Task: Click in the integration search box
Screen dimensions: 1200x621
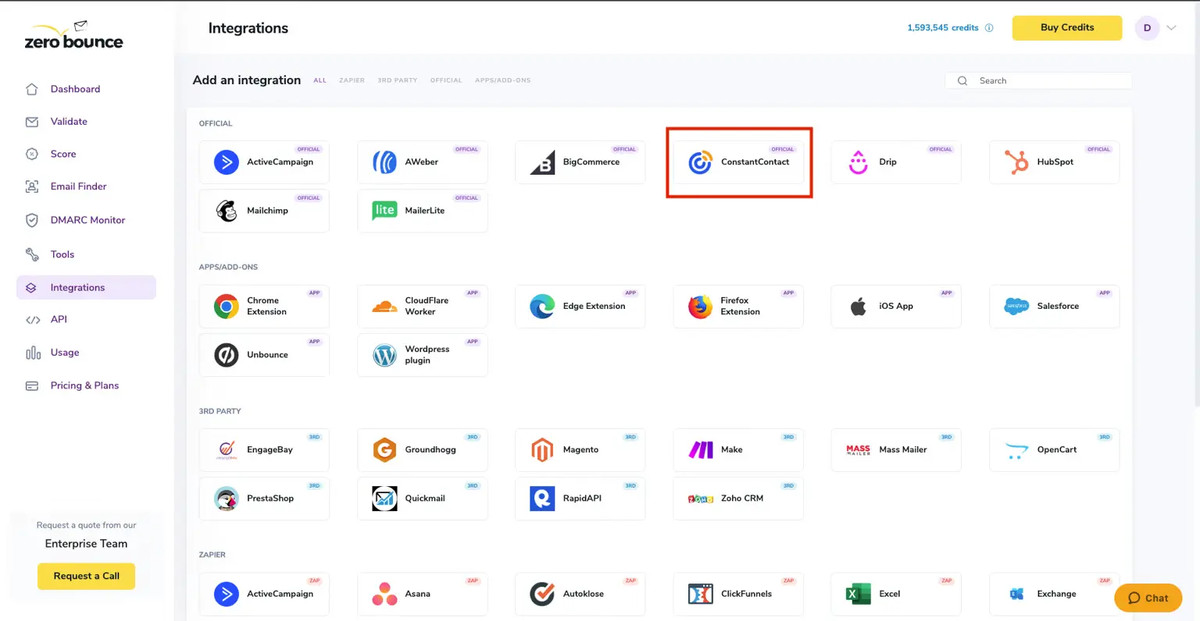Action: [1040, 80]
